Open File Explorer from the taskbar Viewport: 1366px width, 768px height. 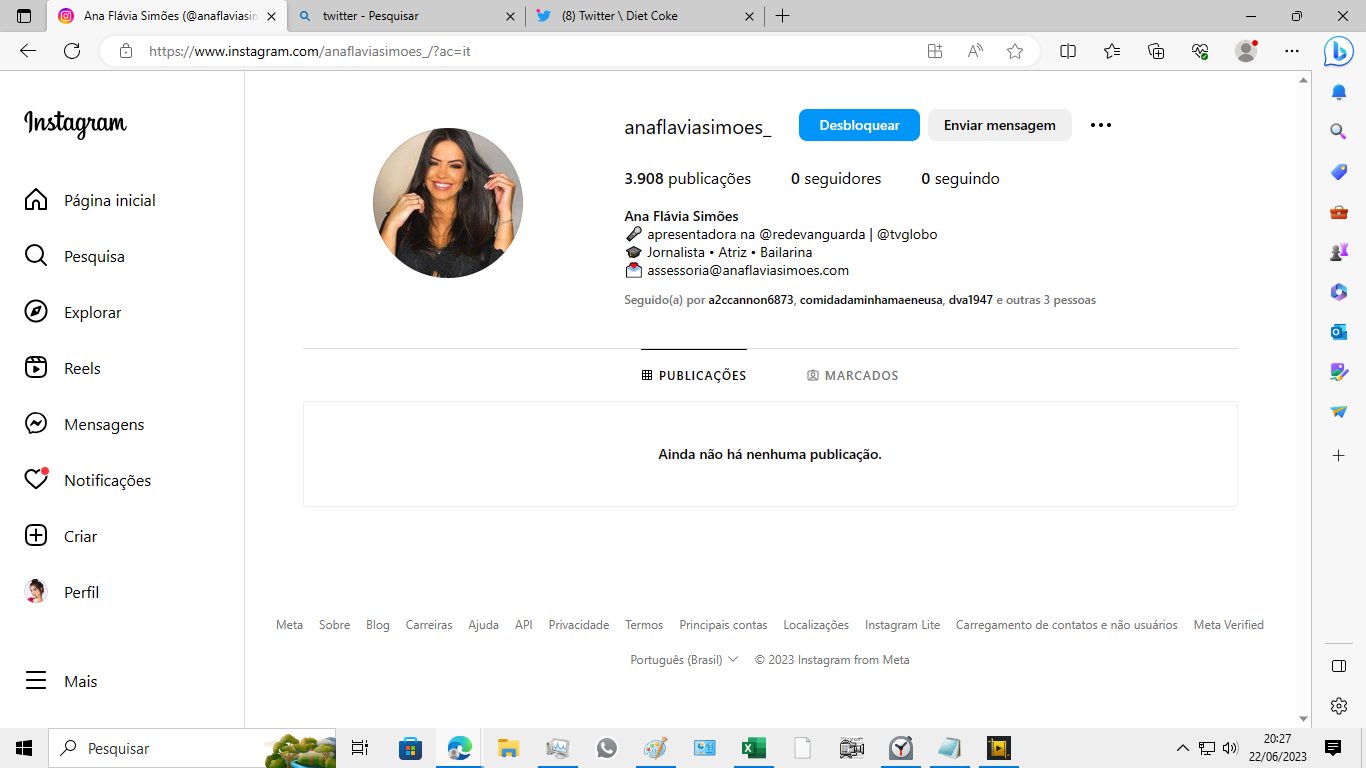pos(508,748)
